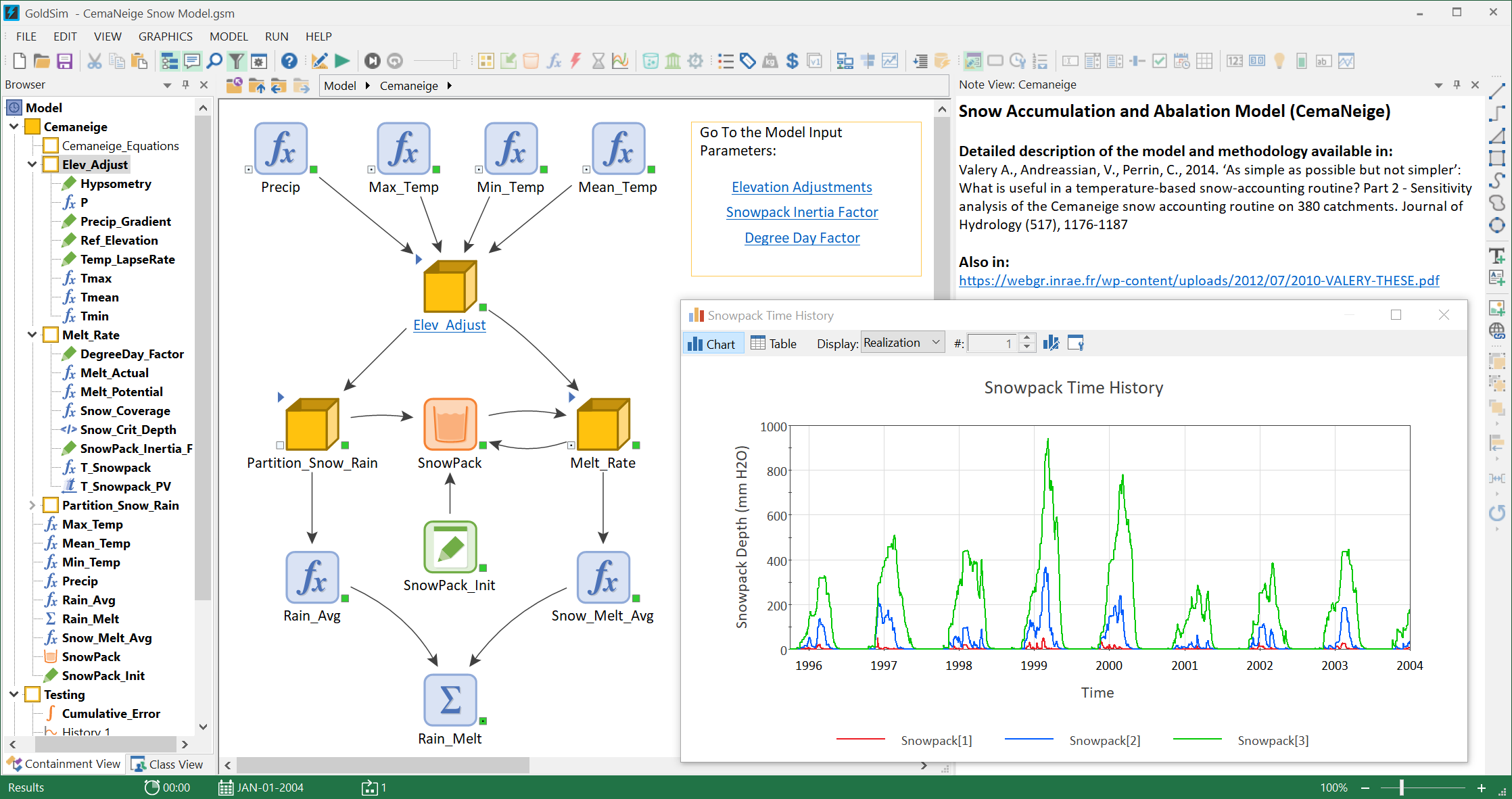The image size is (1512, 799).
Task: Collapse the Melt_Rate tree node
Action: click(32, 335)
